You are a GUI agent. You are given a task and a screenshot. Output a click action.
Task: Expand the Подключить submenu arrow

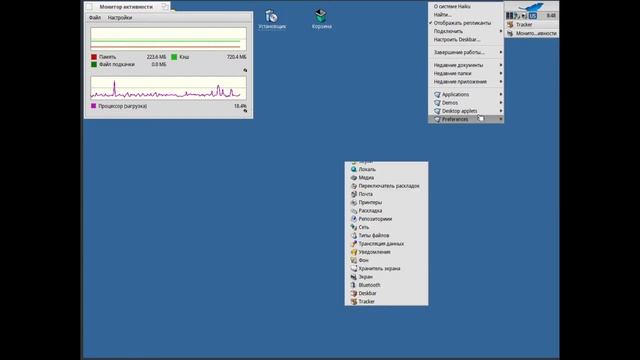pyautogui.click(x=500, y=31)
